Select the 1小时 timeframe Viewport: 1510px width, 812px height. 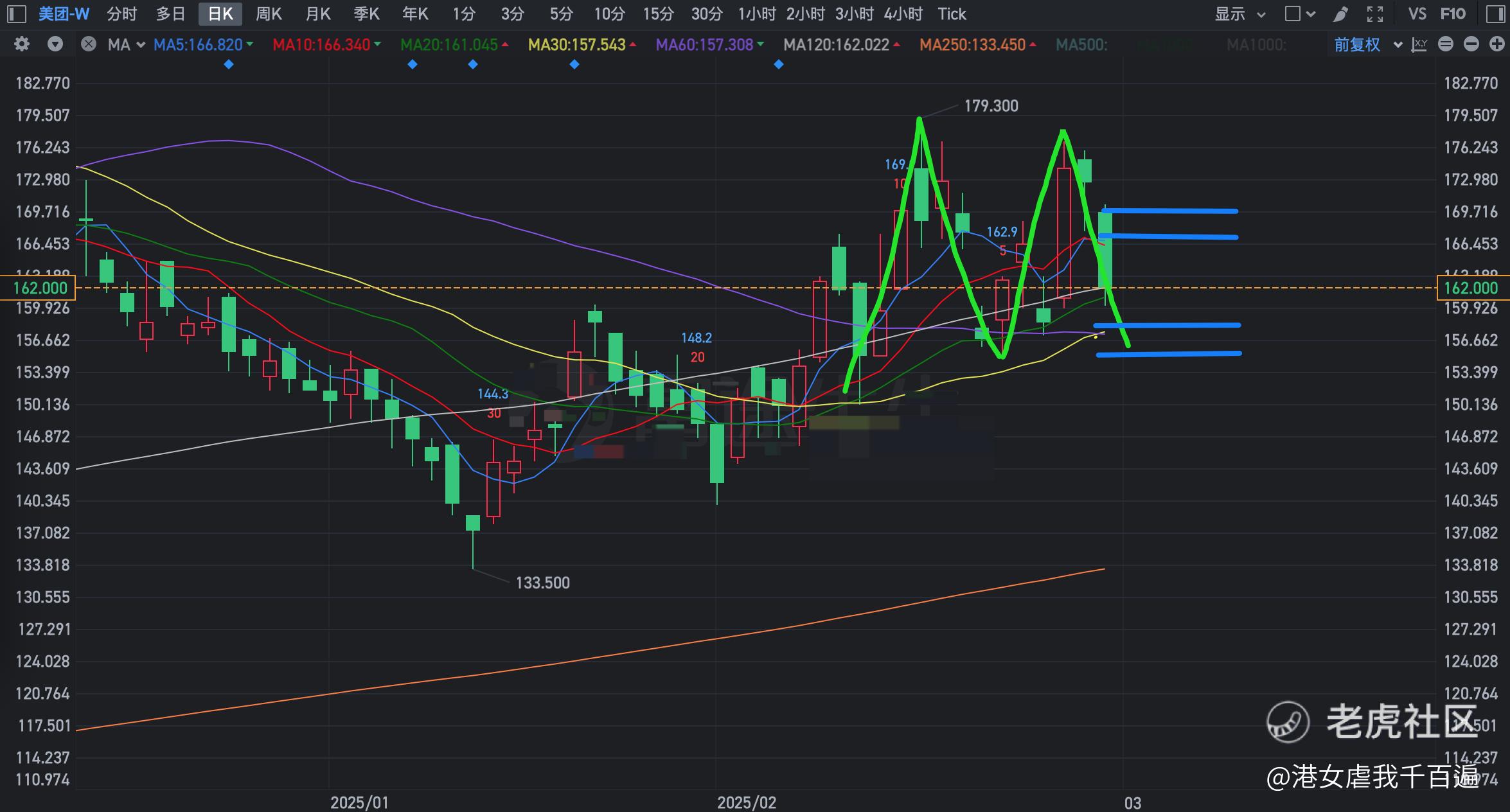point(757,13)
